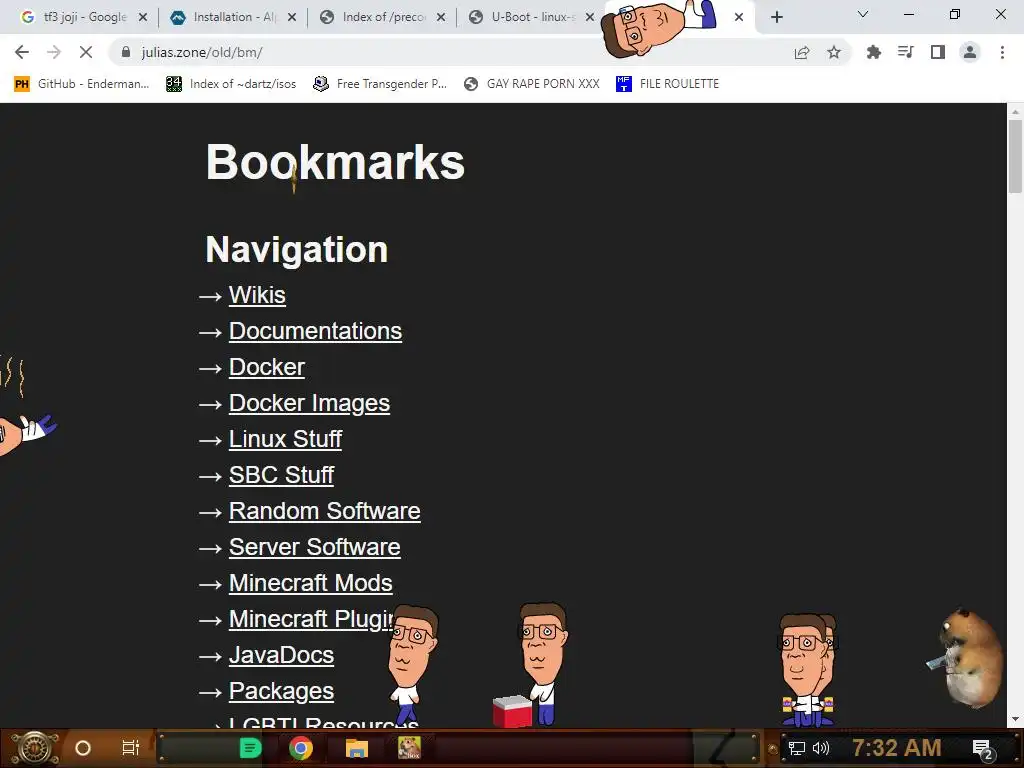Open the JavaDocs link
The width and height of the screenshot is (1024, 768).
pos(281,655)
